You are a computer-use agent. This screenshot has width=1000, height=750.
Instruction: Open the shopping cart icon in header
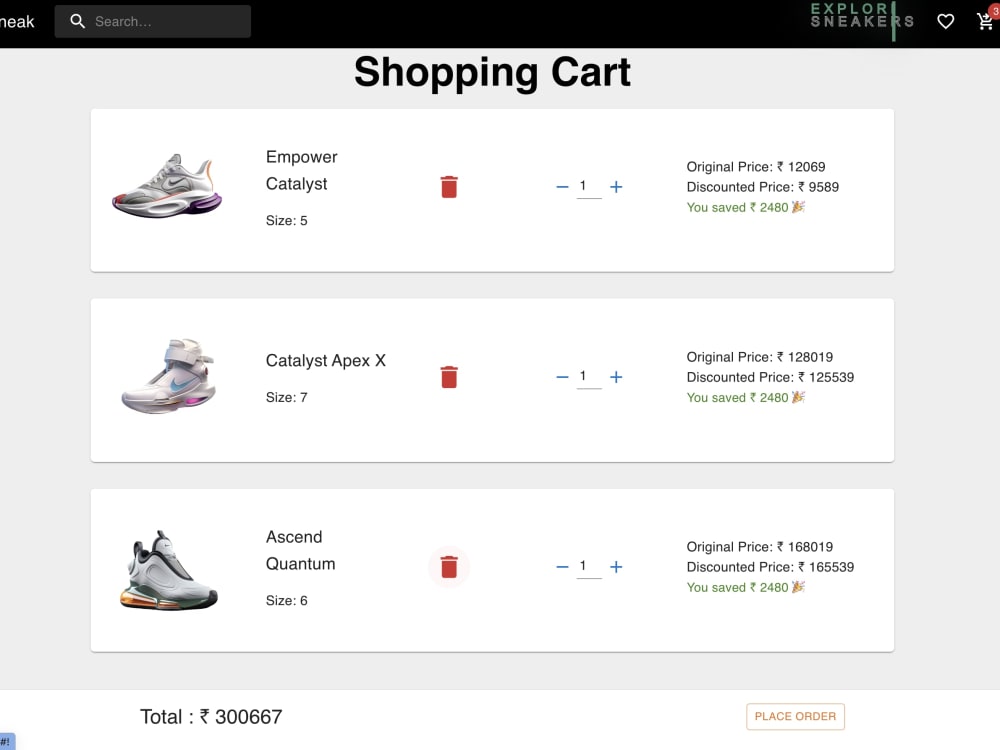[986, 20]
